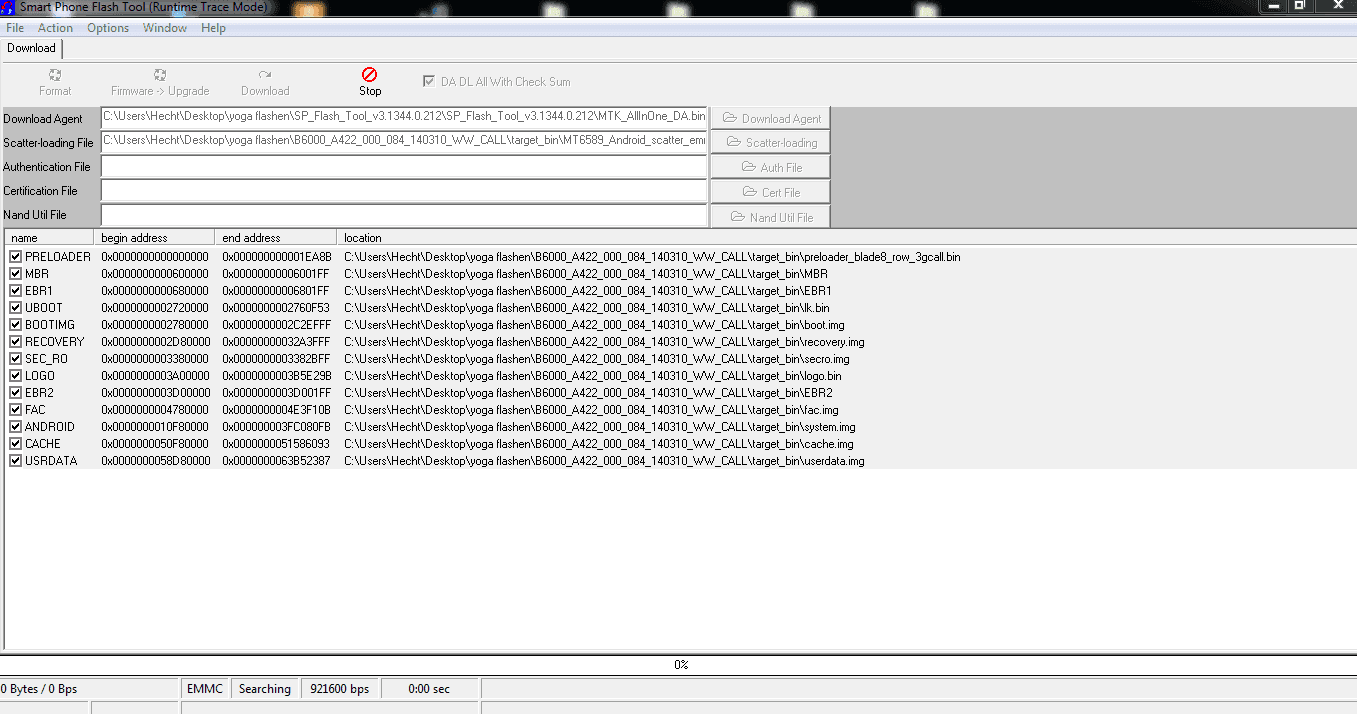Screen dimensions: 1357x714
Task: Click the Certification File input field
Action: tap(404, 190)
